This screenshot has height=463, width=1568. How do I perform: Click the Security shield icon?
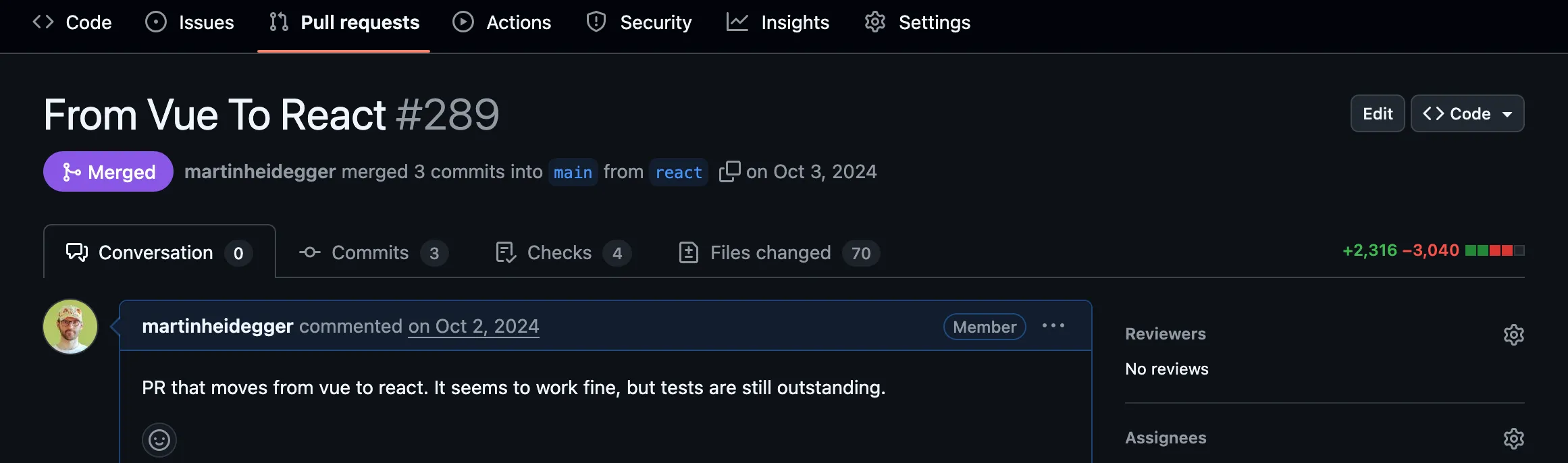pyautogui.click(x=596, y=22)
